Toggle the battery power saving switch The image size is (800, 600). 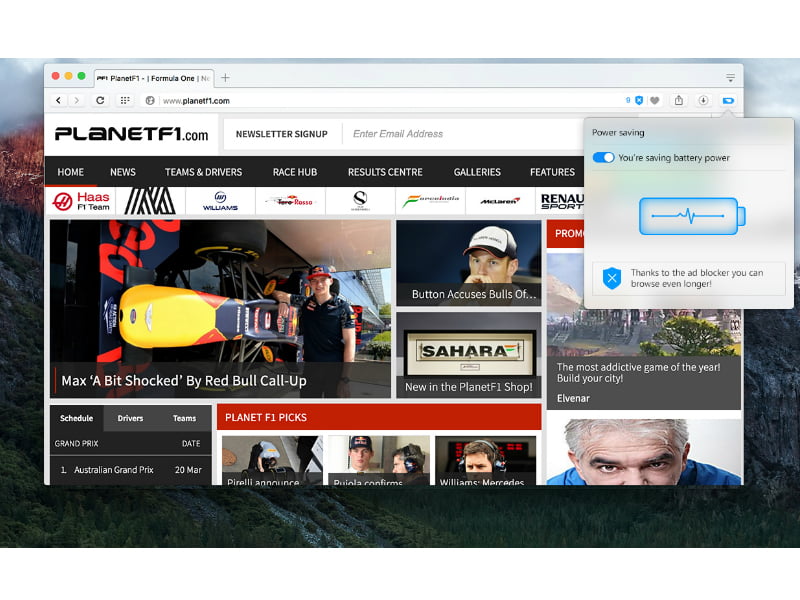[x=603, y=158]
